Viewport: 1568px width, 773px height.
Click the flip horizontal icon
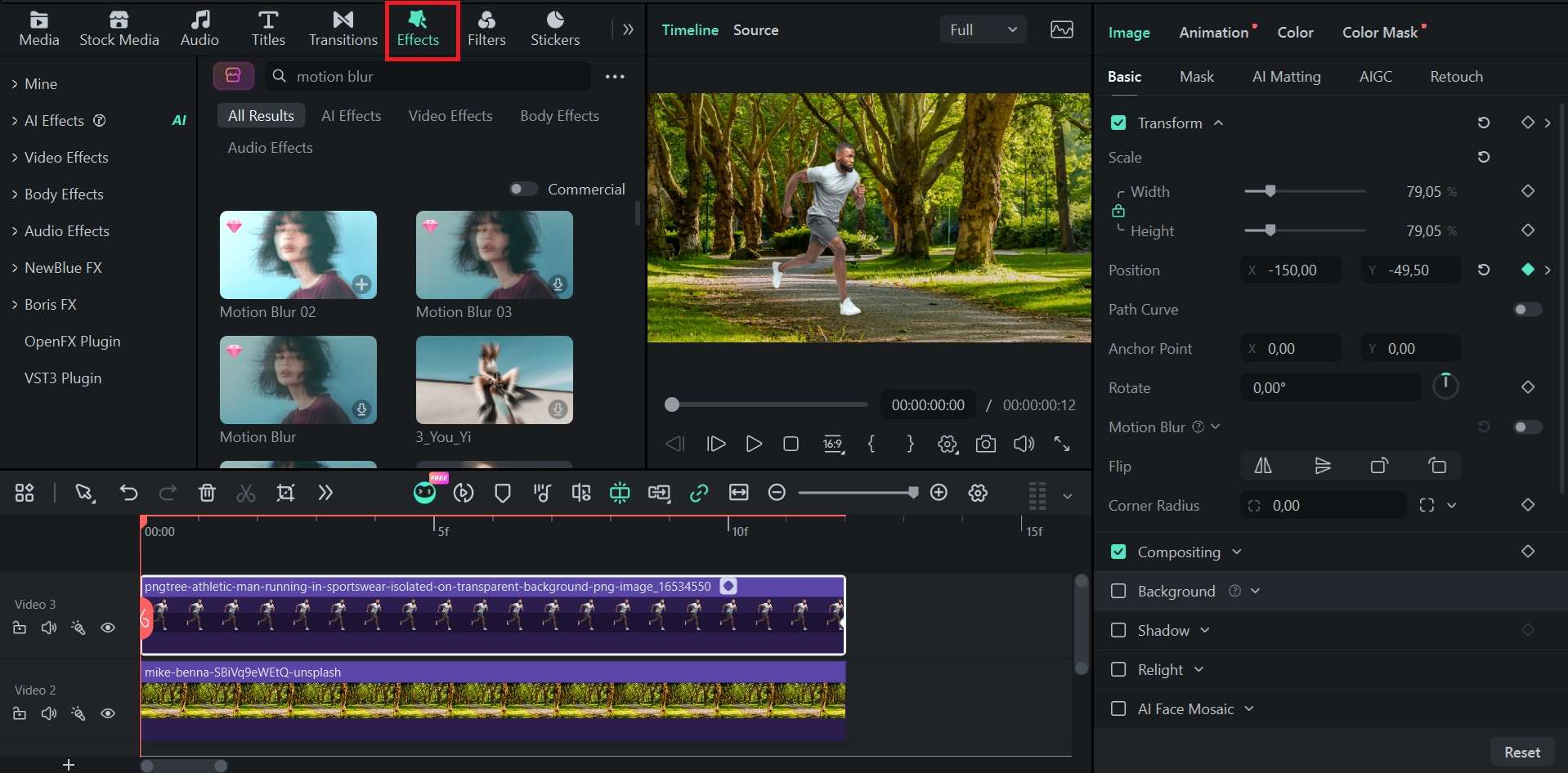pos(1263,466)
